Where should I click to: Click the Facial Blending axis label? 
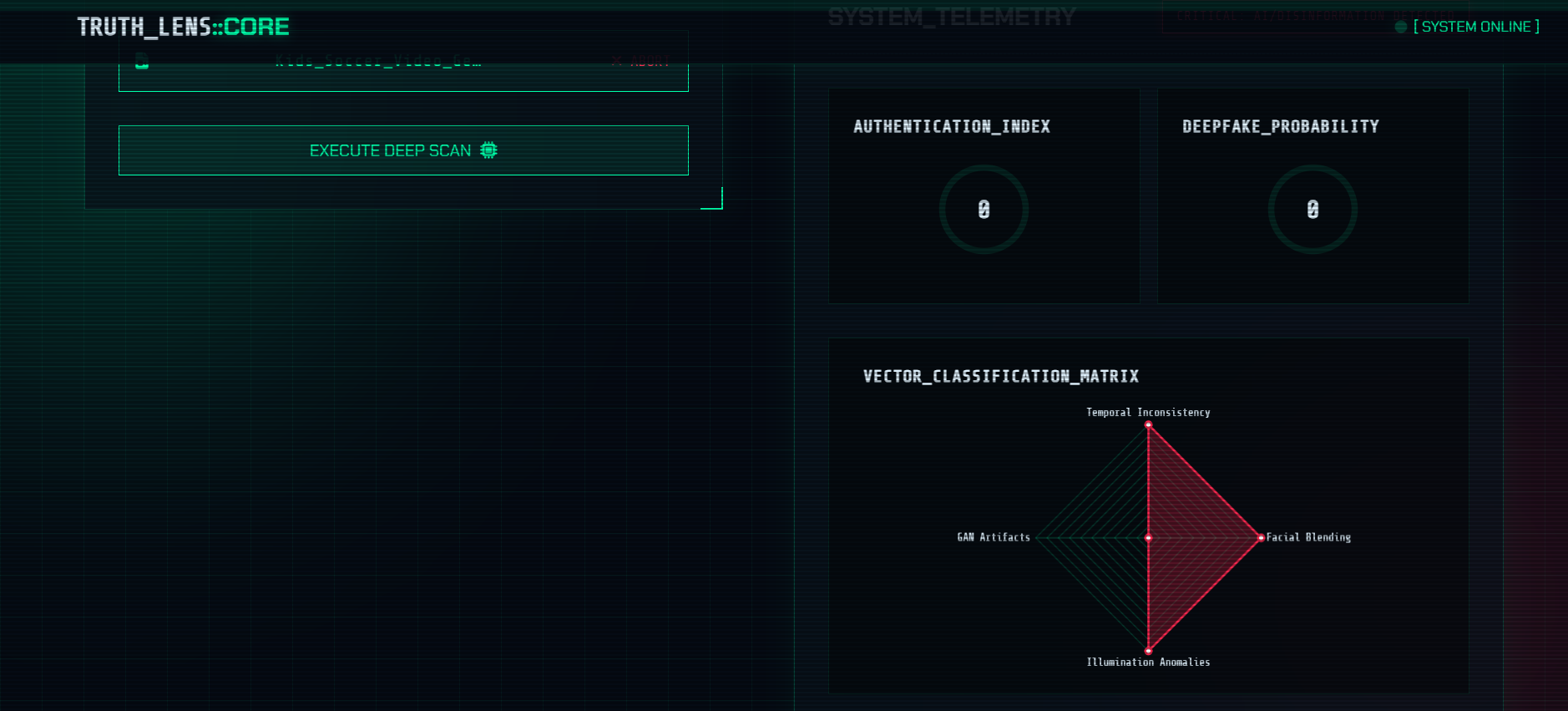coord(1308,537)
